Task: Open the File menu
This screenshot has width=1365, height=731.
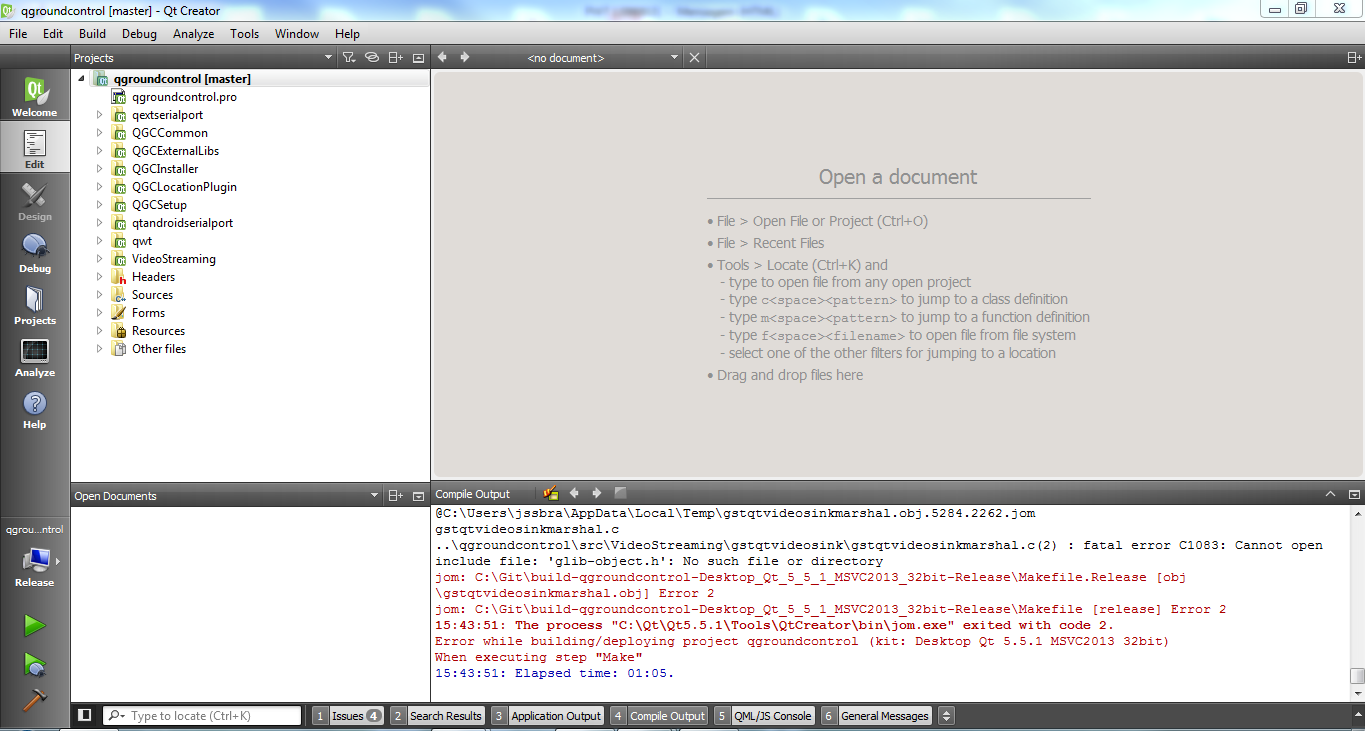Action: click(18, 33)
